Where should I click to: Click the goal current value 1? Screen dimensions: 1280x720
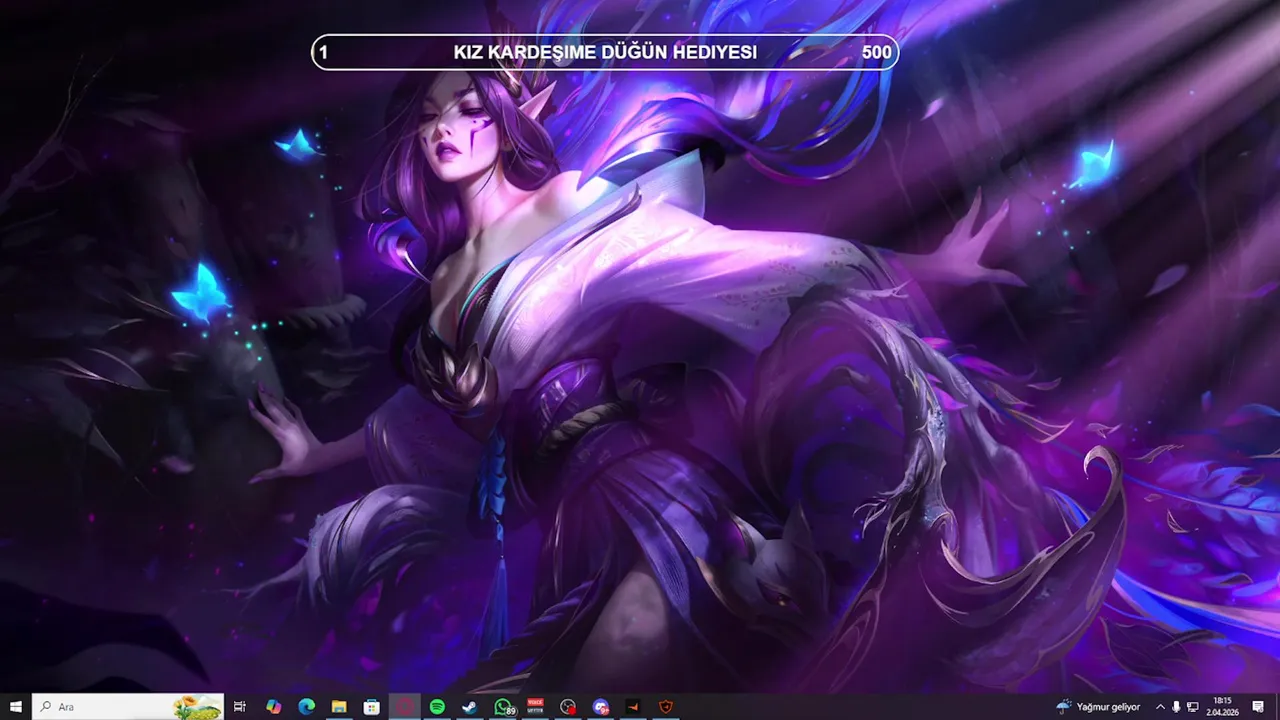pyautogui.click(x=323, y=52)
